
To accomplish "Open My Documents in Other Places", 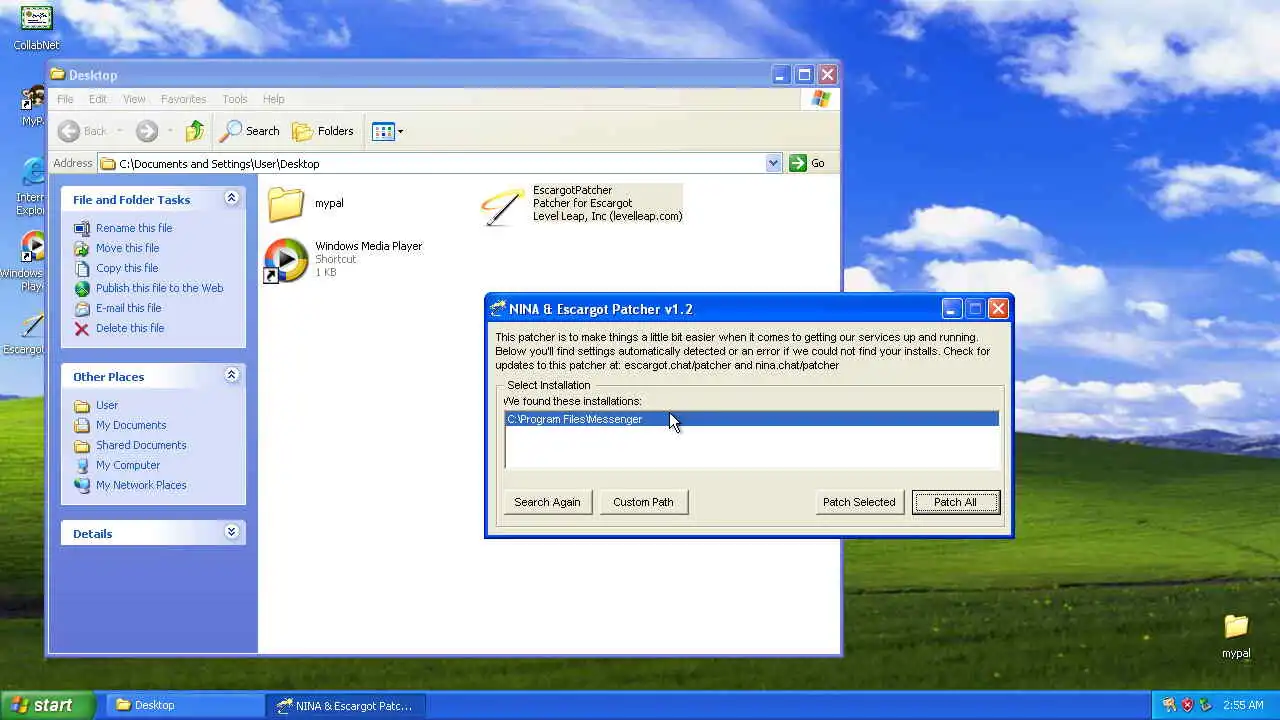I will point(131,425).
